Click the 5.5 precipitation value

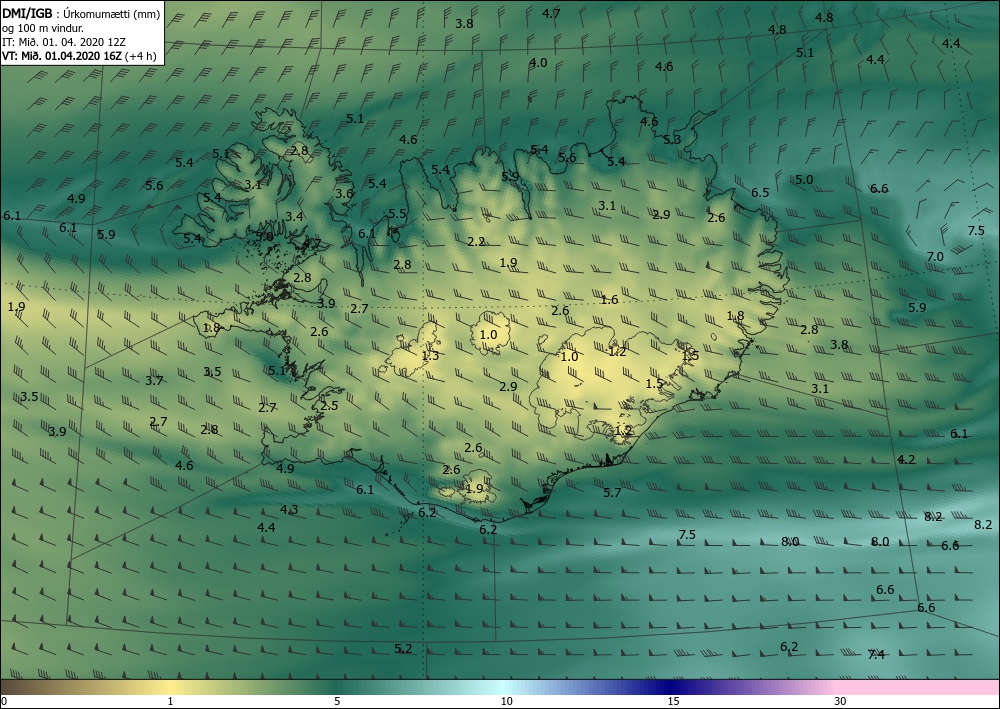tap(397, 214)
